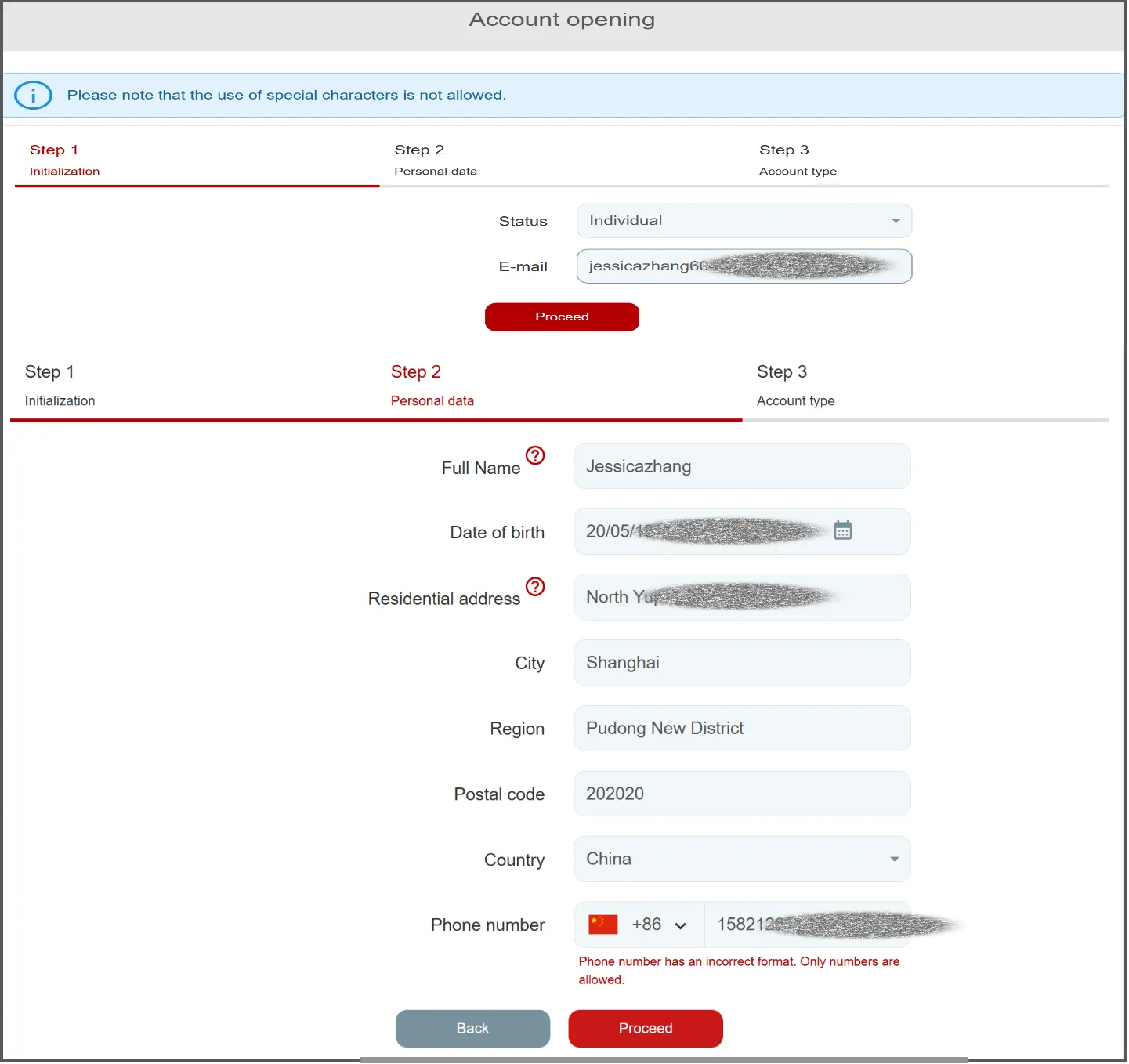This screenshot has height=1064, width=1129.
Task: Click the Country field label
Action: click(x=514, y=860)
